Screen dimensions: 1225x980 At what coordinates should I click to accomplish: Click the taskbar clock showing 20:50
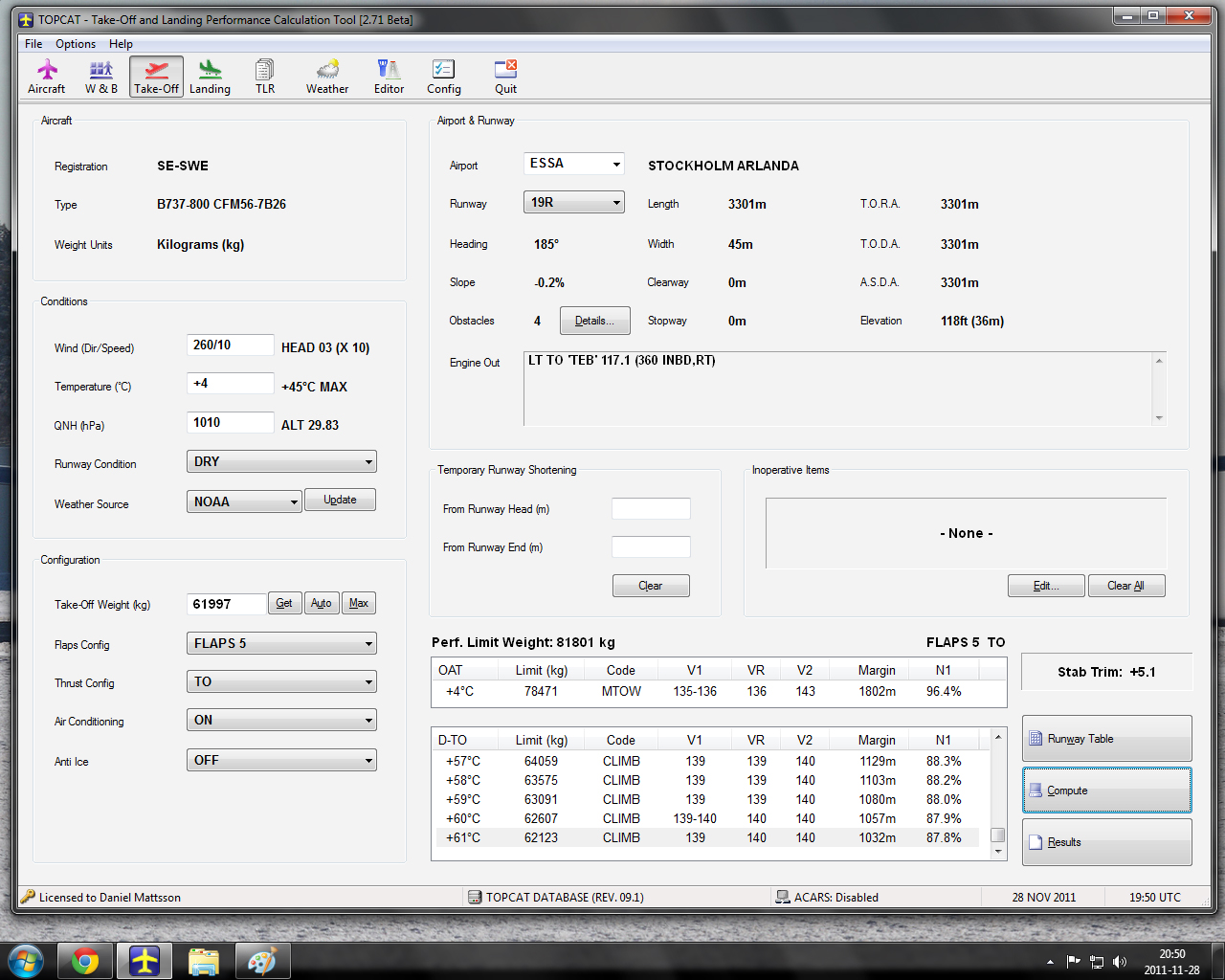tap(1171, 962)
